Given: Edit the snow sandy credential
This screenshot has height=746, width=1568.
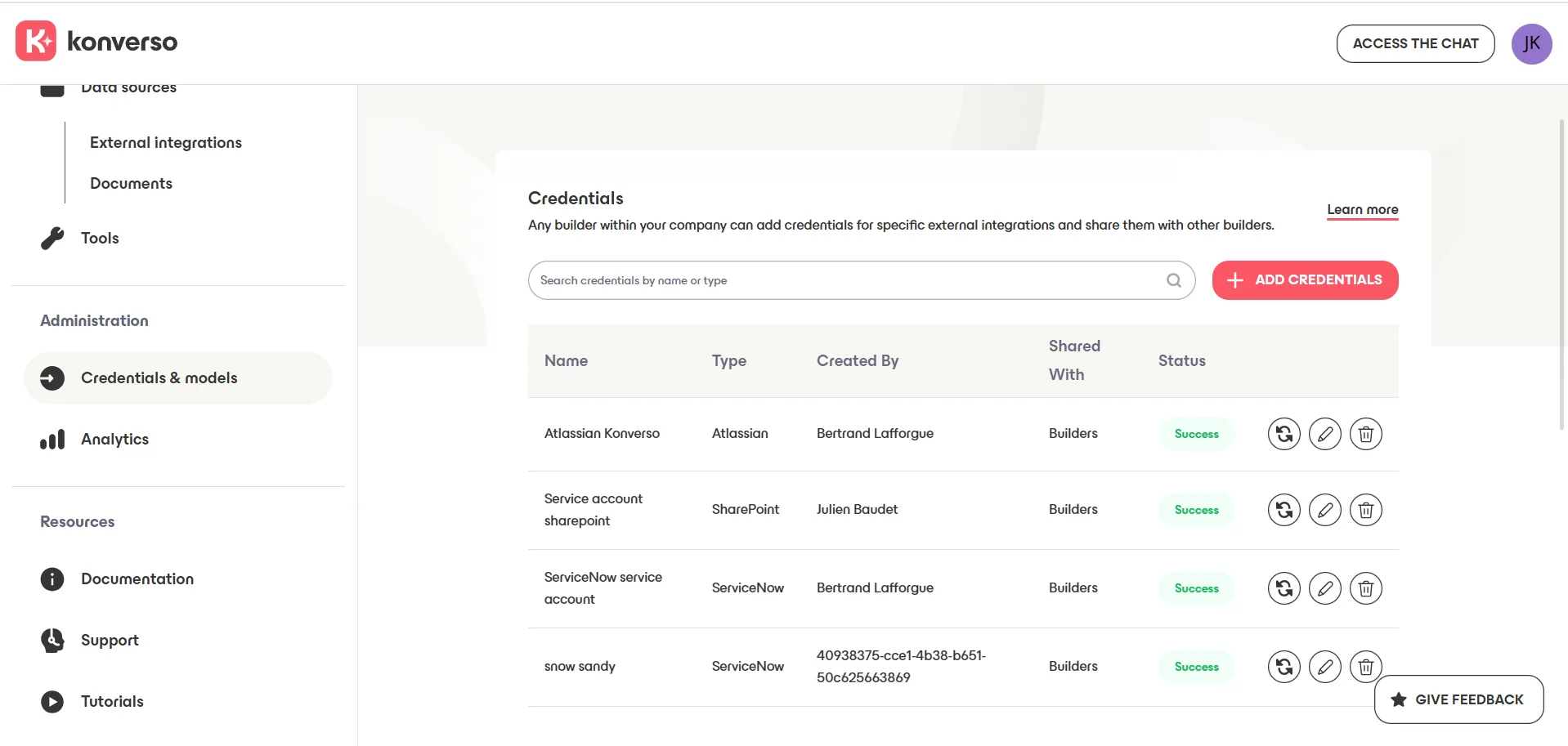Looking at the screenshot, I should click(x=1324, y=667).
